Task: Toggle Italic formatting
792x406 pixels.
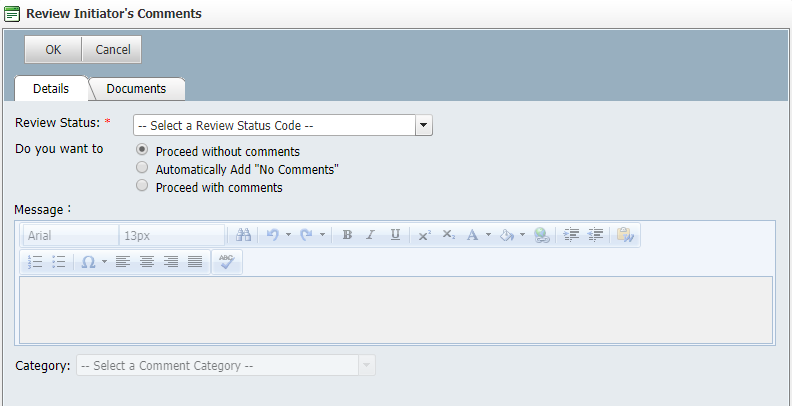Action: pyautogui.click(x=371, y=235)
